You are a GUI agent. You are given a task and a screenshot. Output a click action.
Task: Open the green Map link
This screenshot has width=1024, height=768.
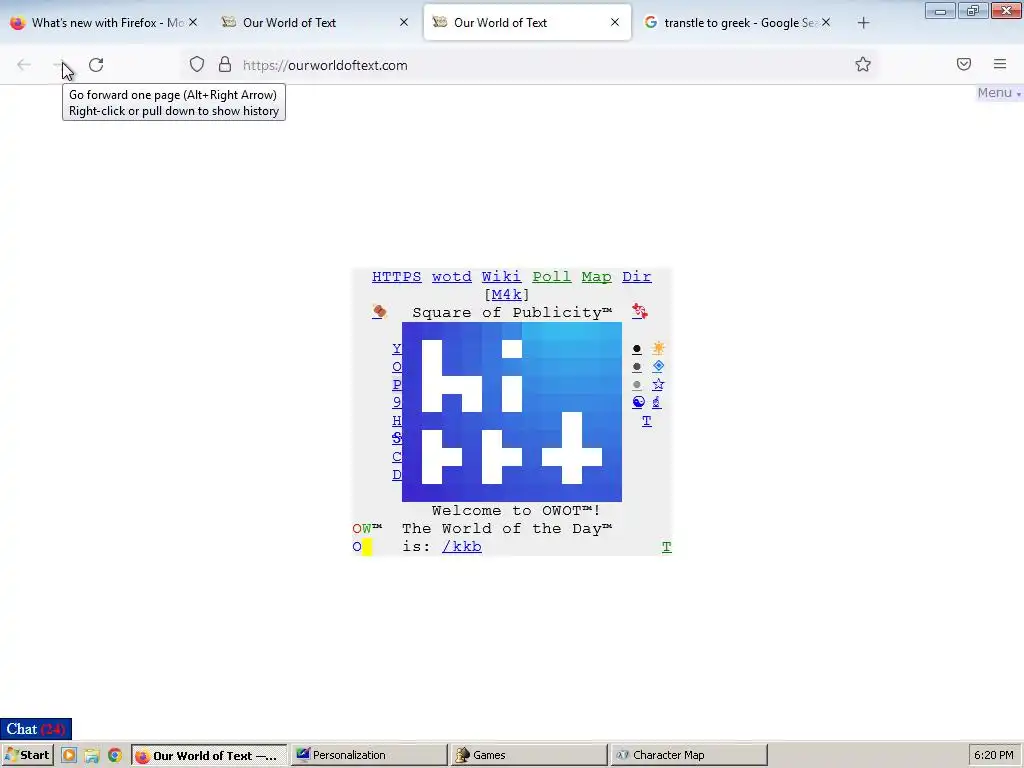click(596, 277)
